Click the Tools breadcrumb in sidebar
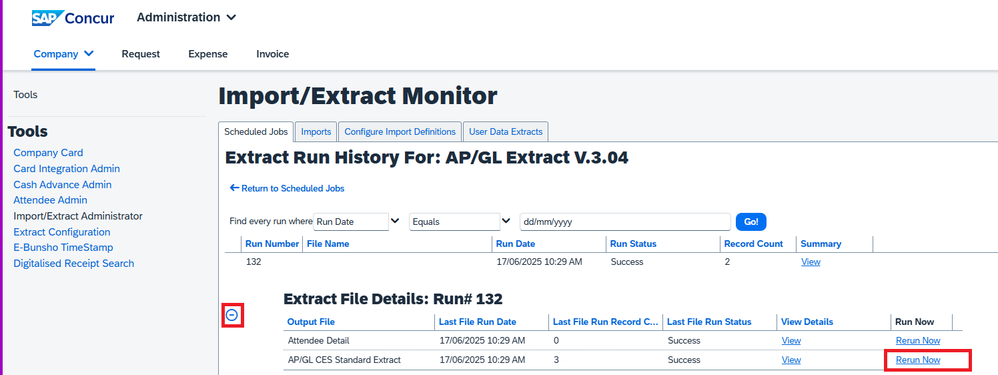This screenshot has height=375, width=998. point(25,95)
